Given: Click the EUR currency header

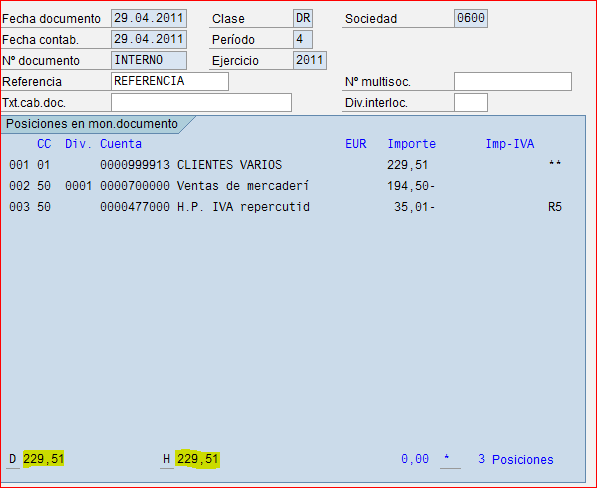Looking at the screenshot, I should pos(356,144).
